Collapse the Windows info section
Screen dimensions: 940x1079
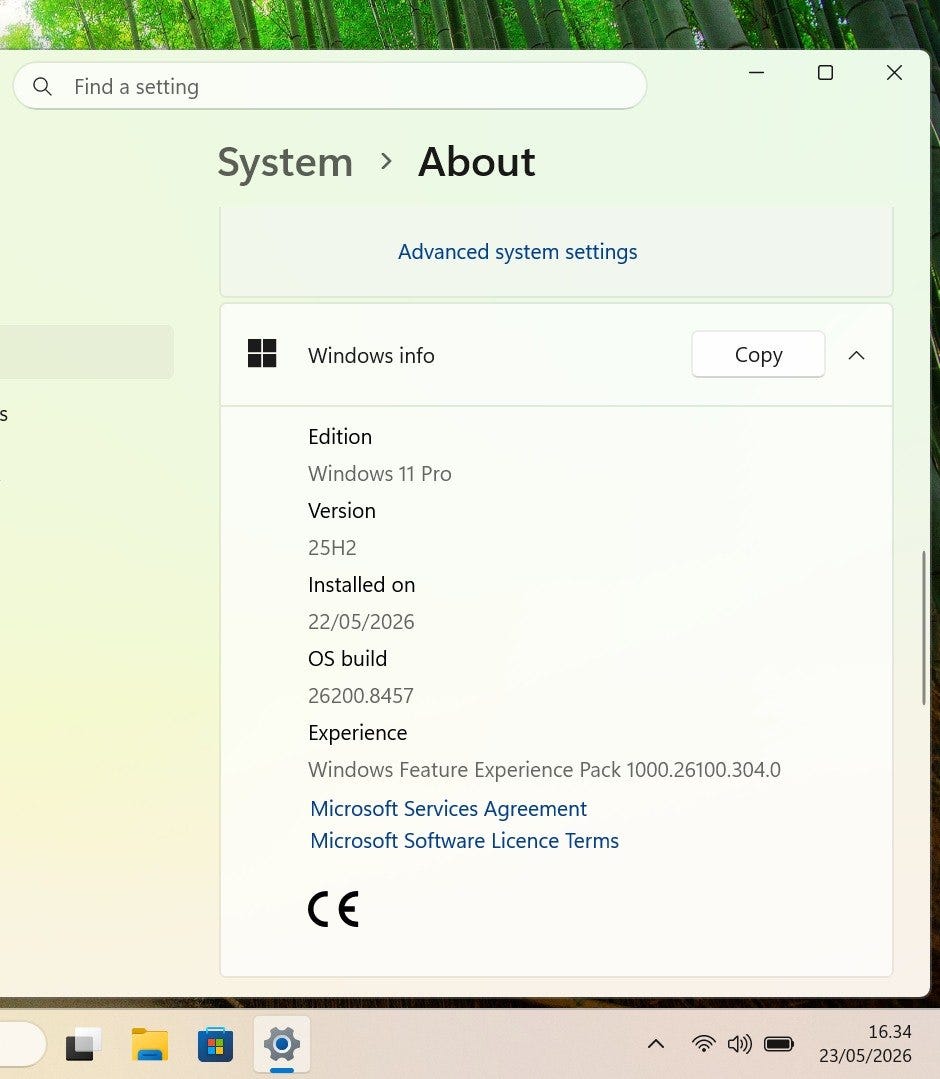click(x=856, y=355)
